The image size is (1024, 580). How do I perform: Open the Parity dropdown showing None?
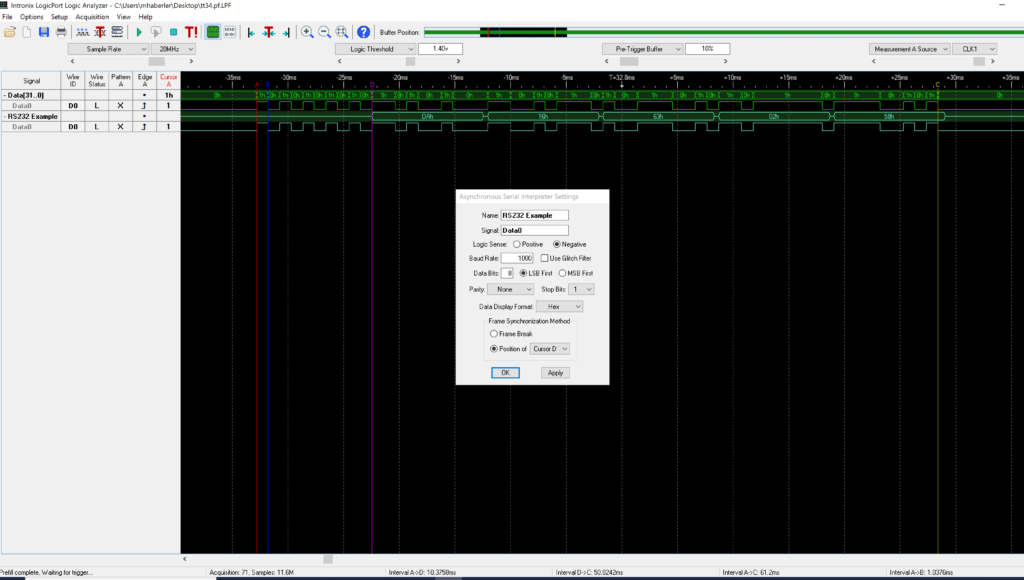click(x=511, y=289)
